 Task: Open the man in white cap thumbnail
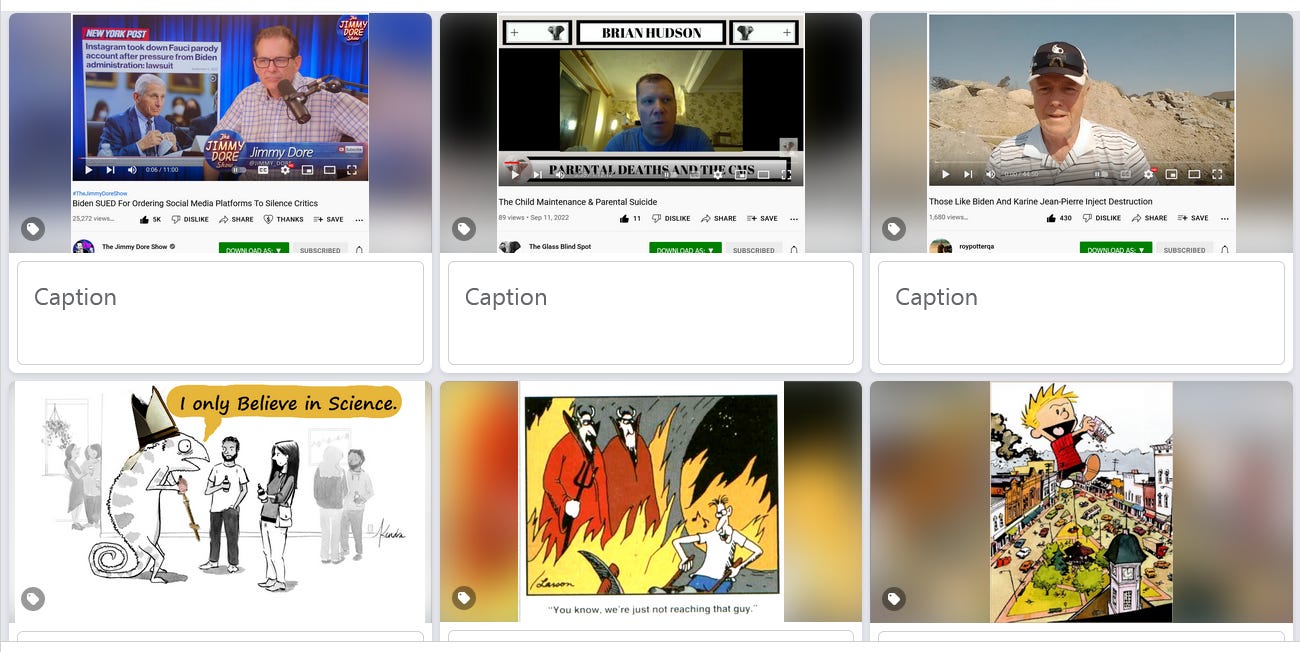1081,133
